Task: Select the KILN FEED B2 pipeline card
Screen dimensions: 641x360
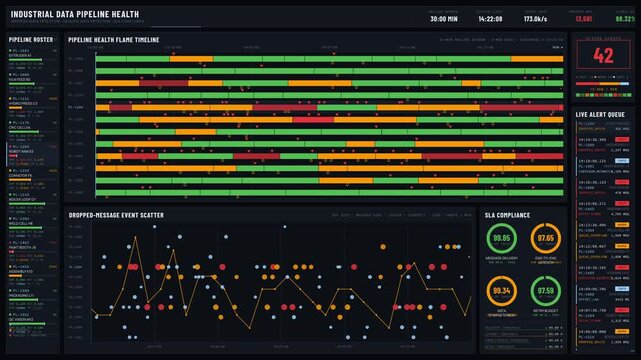Action: [32, 83]
